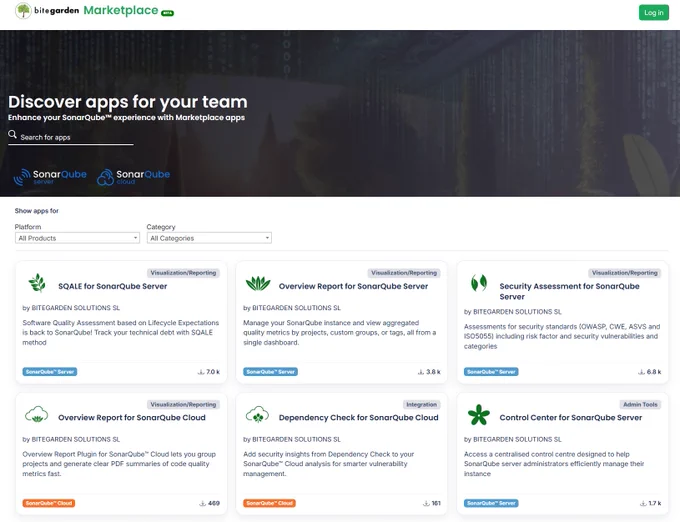Click the Discover apps for your team heading
680x522 pixels.
[x=128, y=102]
